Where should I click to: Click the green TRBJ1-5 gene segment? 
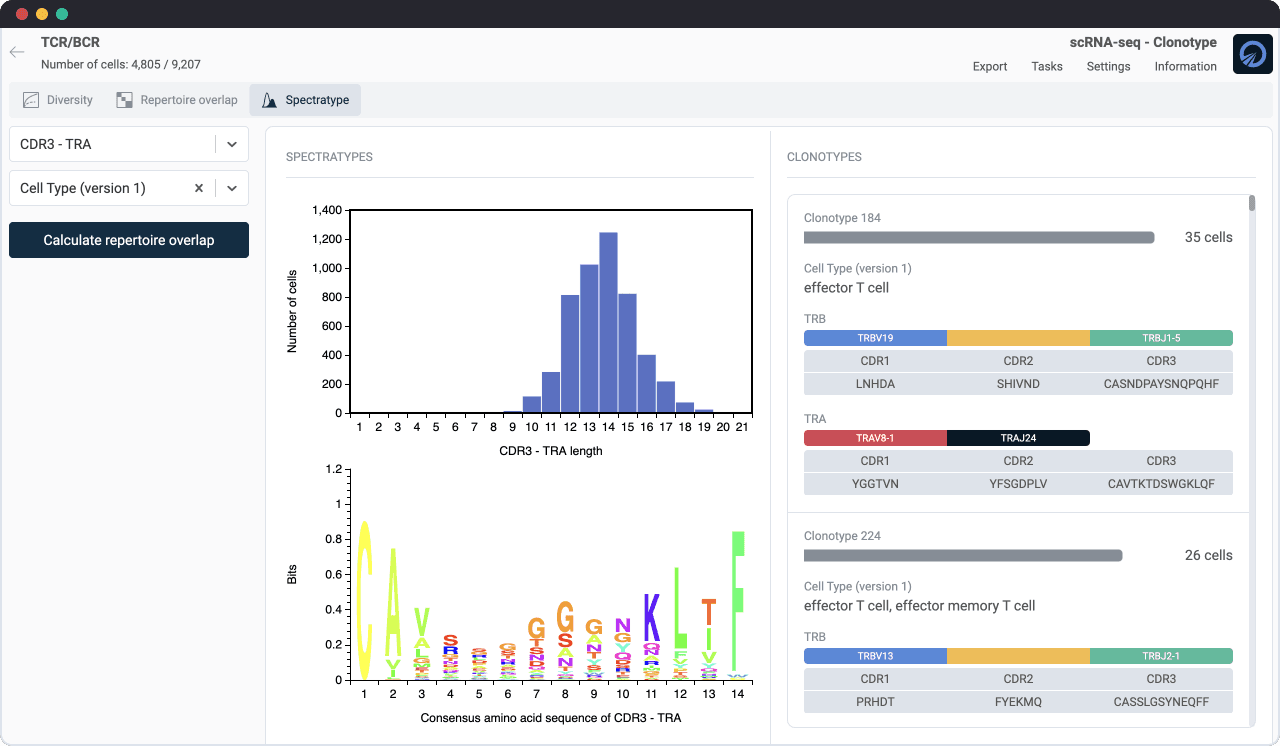1161,338
